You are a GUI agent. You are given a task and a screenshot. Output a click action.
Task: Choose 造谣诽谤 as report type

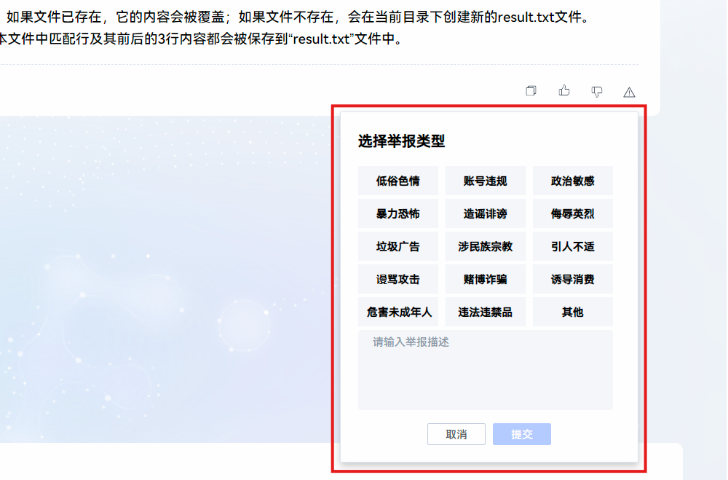(x=485, y=214)
